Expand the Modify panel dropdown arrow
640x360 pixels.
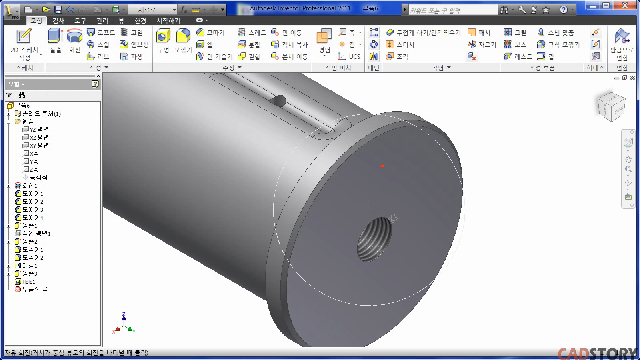240,67
